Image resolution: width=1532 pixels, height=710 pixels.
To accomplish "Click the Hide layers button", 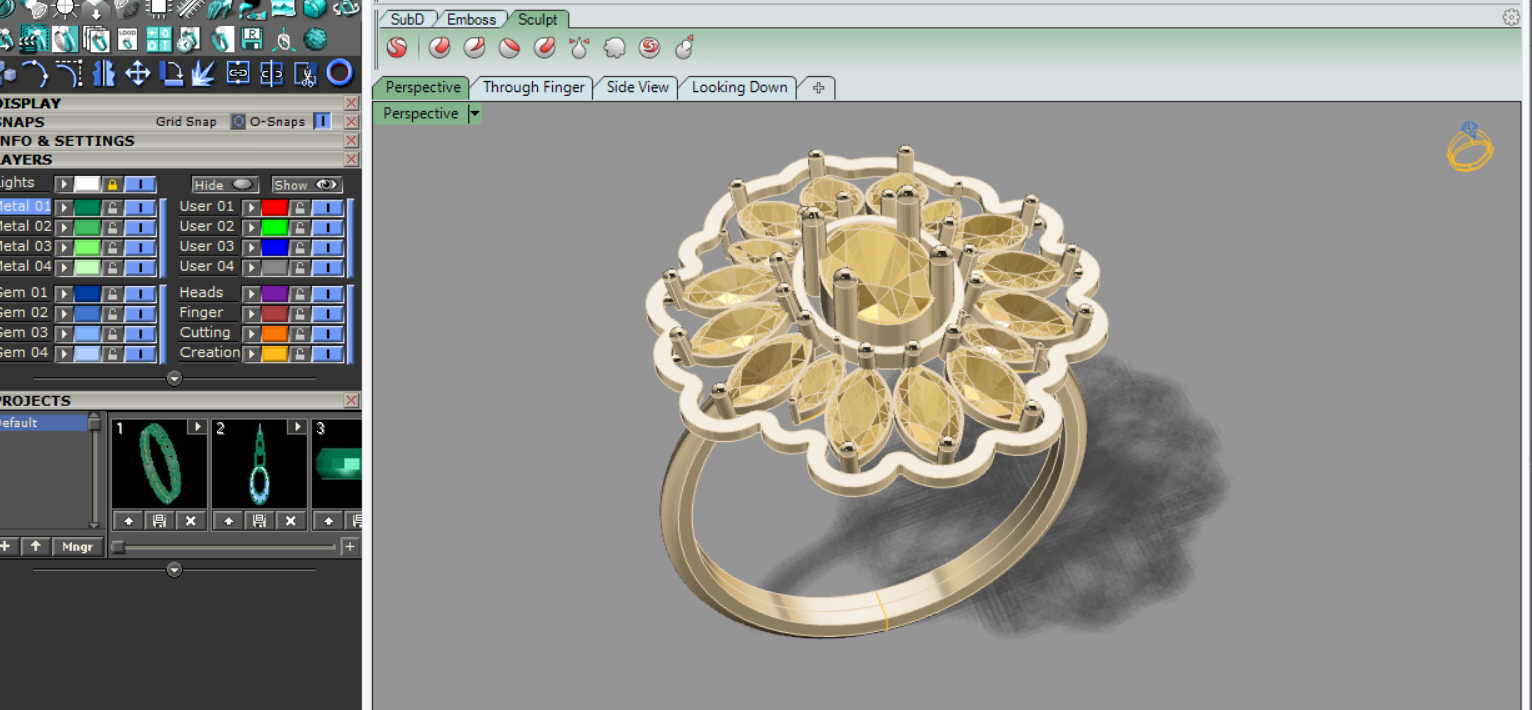I will pyautogui.click(x=225, y=185).
